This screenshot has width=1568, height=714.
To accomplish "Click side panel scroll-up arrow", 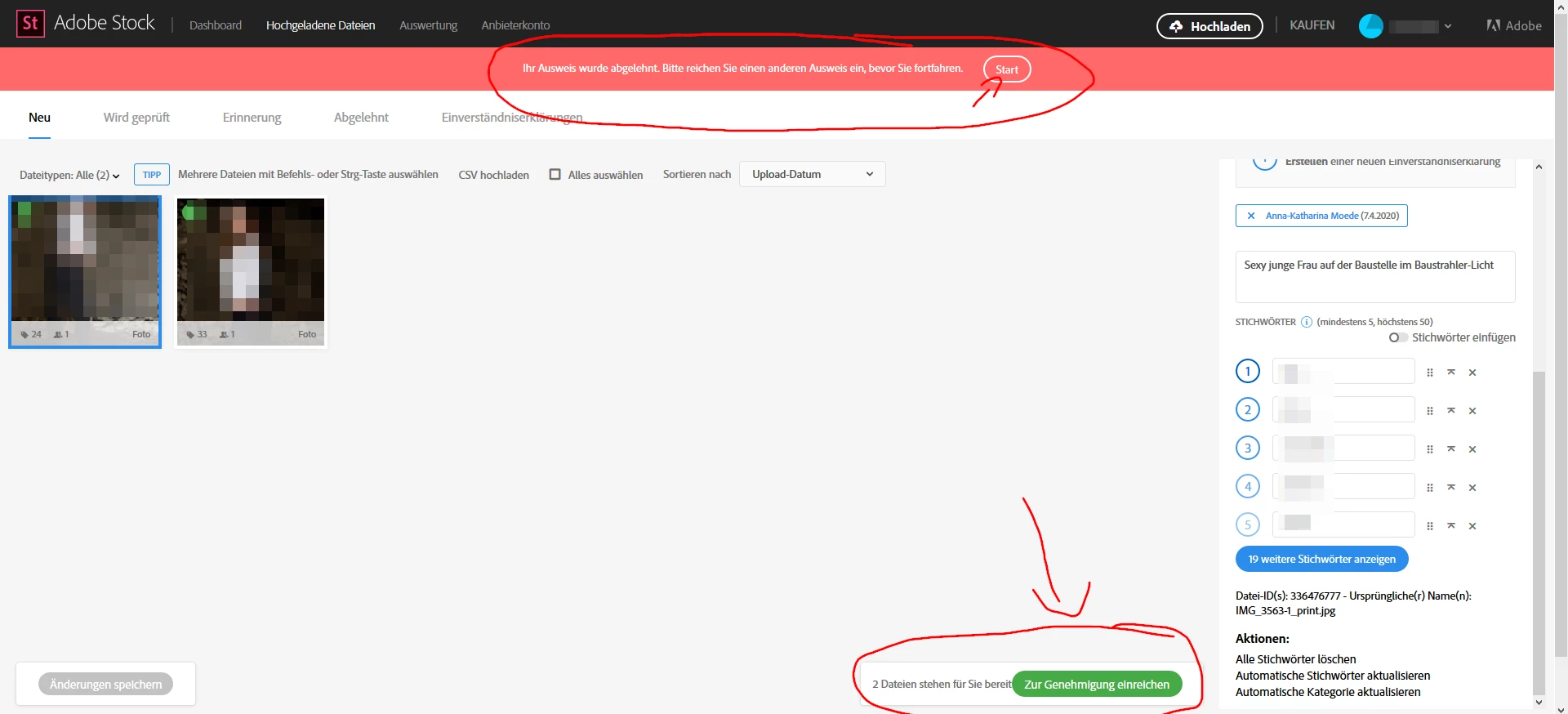I will click(1539, 167).
